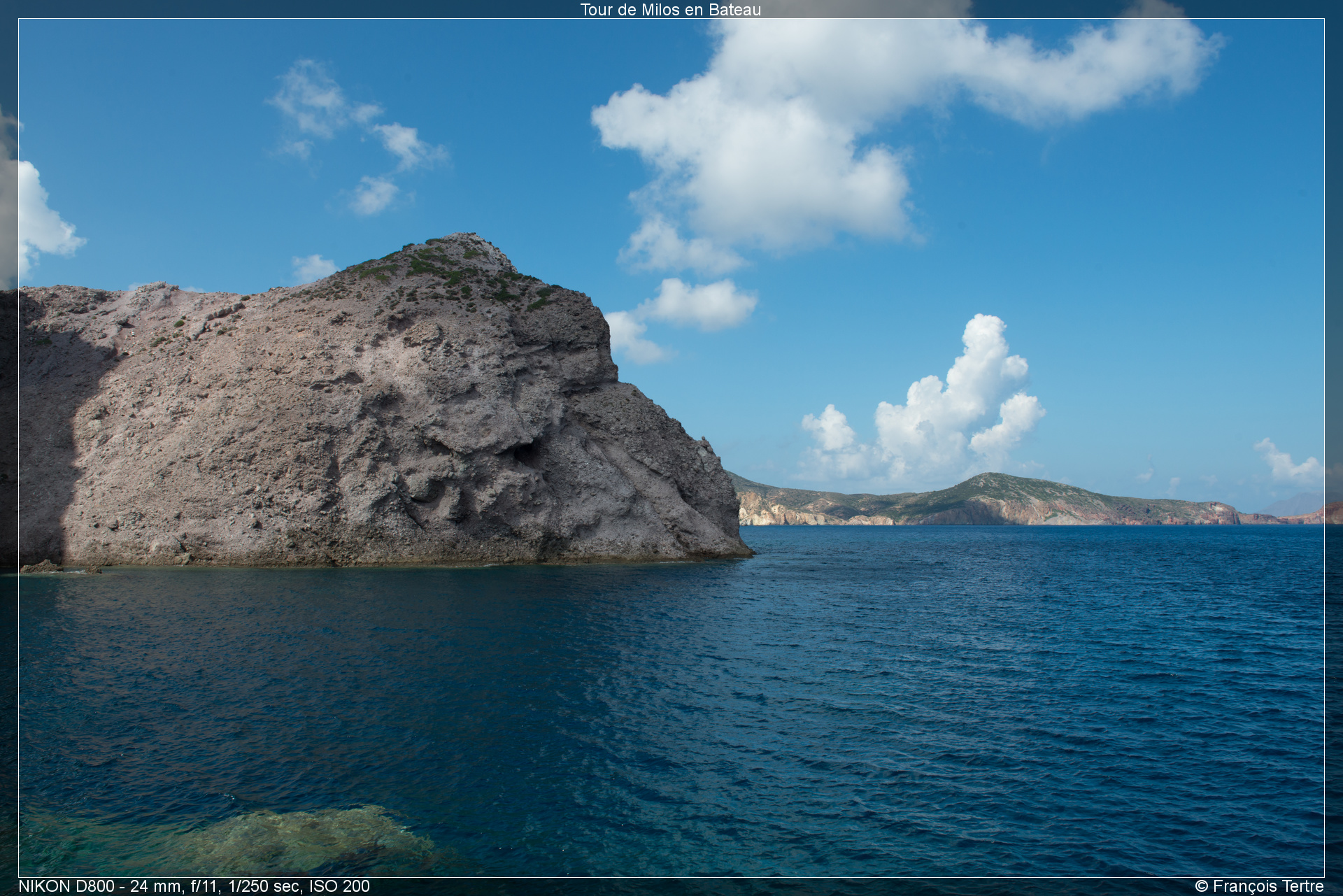The width and height of the screenshot is (1343, 896).
Task: Click the '© François Tertre' copyright text
Action: [x=1259, y=886]
